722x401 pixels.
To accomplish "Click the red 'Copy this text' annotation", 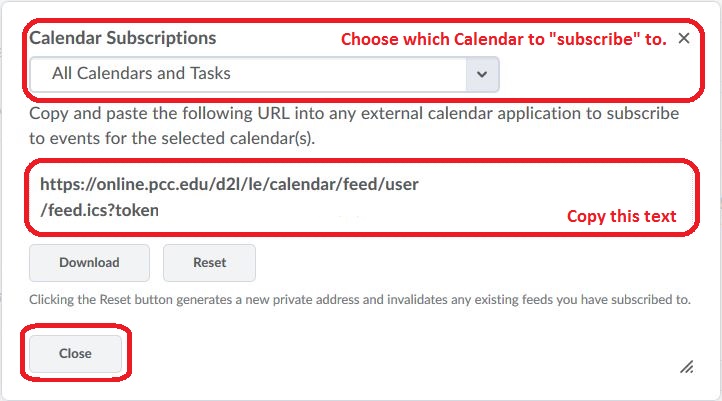I will 621,216.
